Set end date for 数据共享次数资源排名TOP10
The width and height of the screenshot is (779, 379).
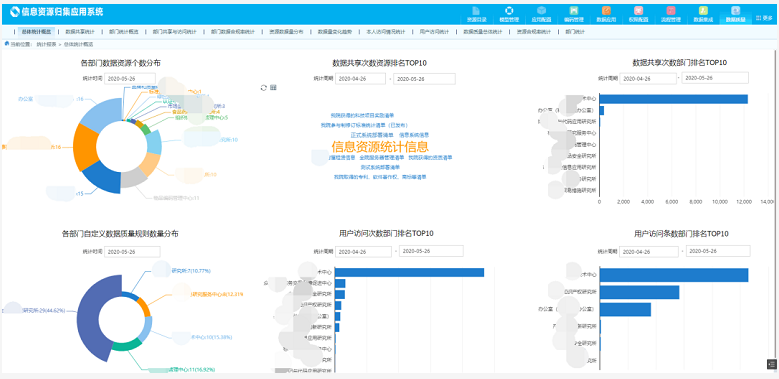point(424,78)
